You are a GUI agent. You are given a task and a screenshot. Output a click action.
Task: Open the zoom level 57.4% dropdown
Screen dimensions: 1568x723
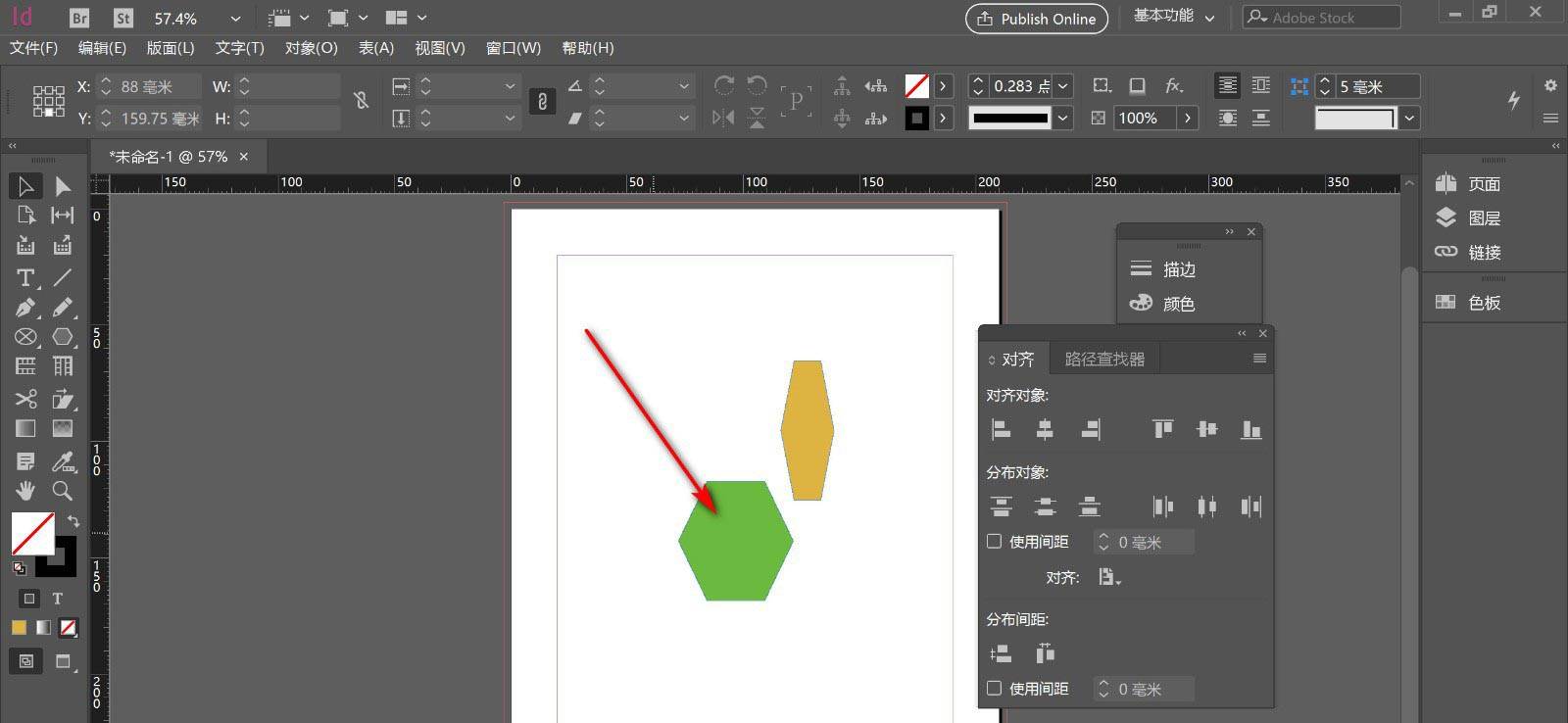tap(235, 19)
